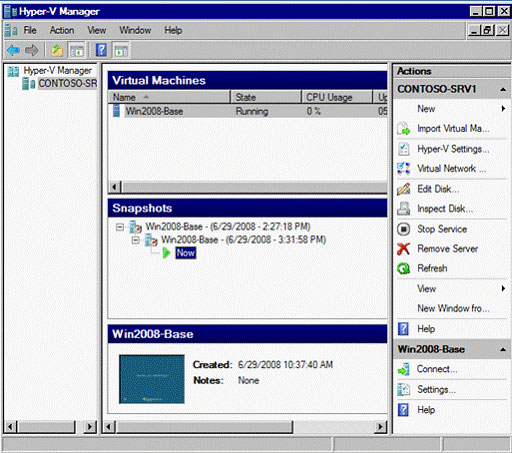Open Hyper-V Settings... action
This screenshot has height=453, width=512.
click(x=453, y=149)
